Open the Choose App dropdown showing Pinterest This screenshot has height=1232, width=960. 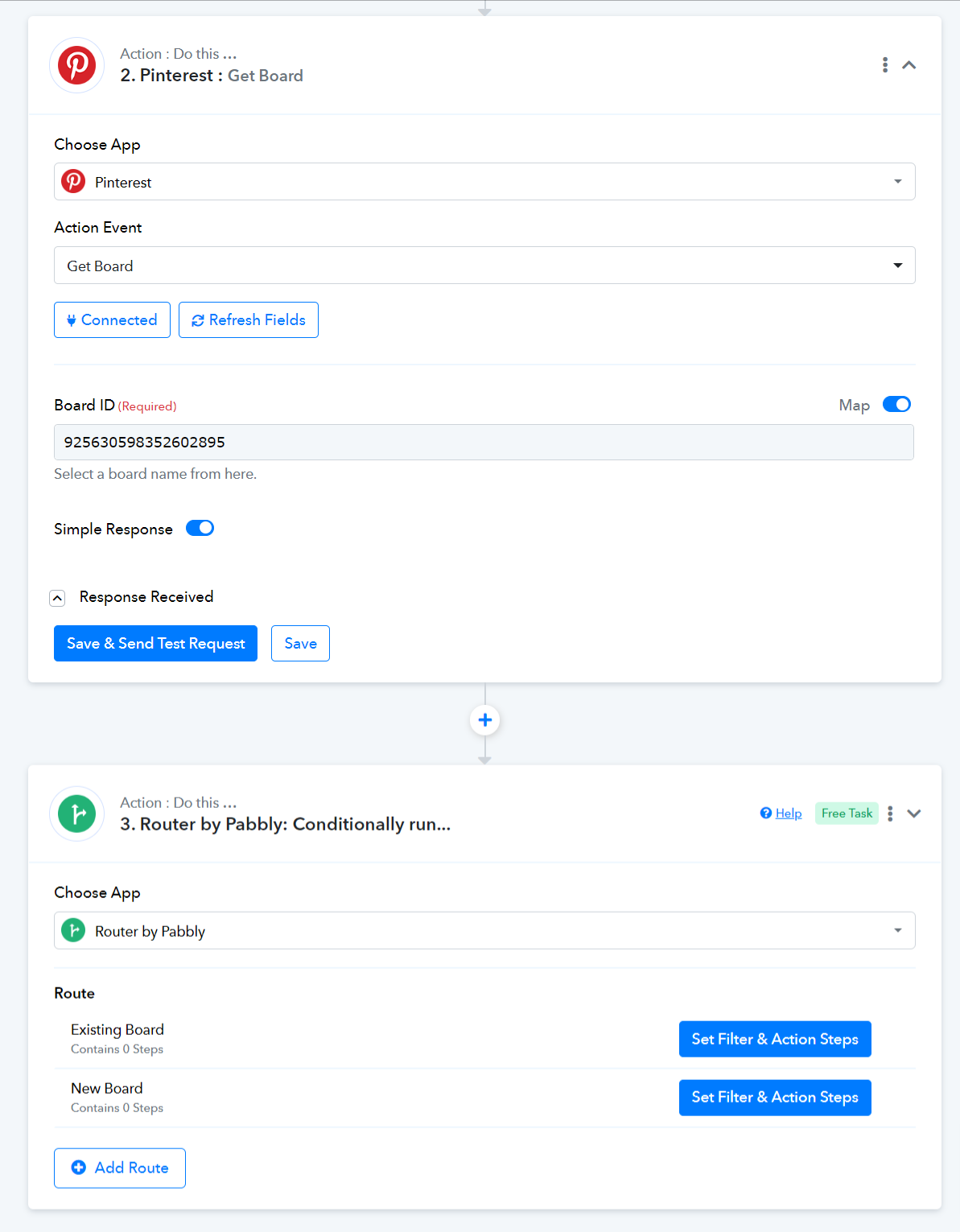(x=484, y=182)
